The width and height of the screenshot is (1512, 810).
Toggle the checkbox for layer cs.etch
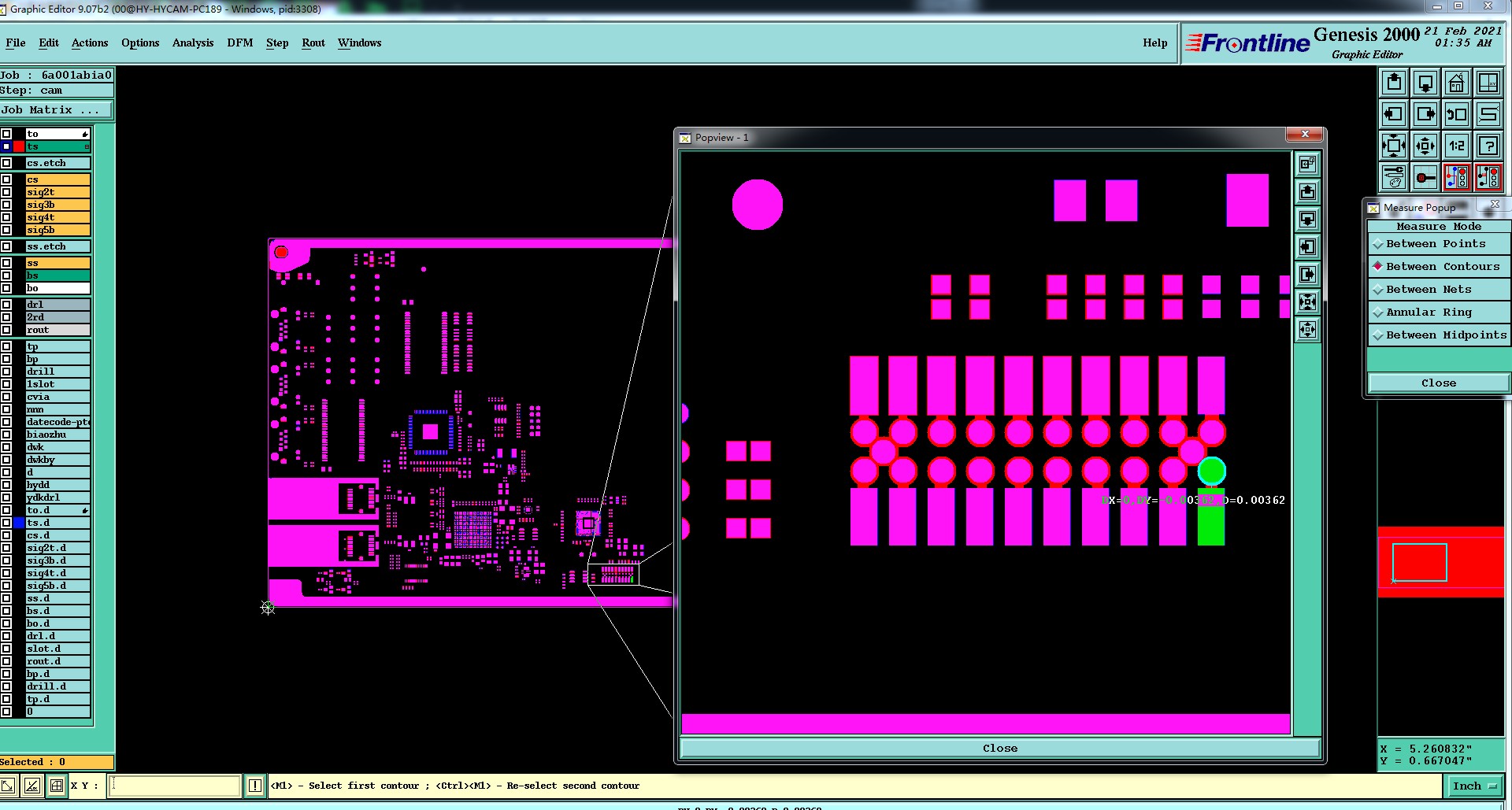click(x=6, y=163)
